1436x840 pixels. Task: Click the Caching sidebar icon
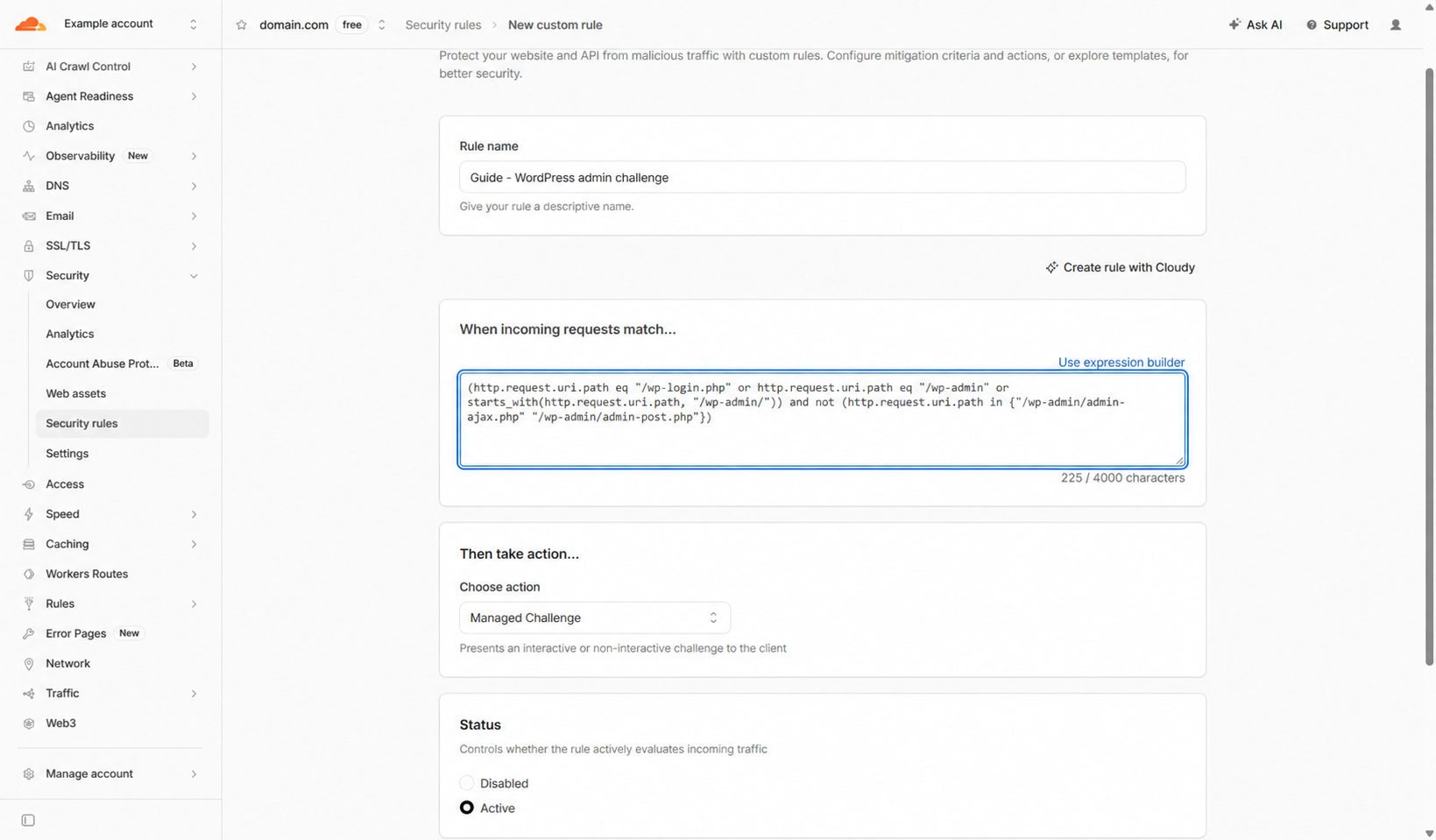pyautogui.click(x=29, y=544)
